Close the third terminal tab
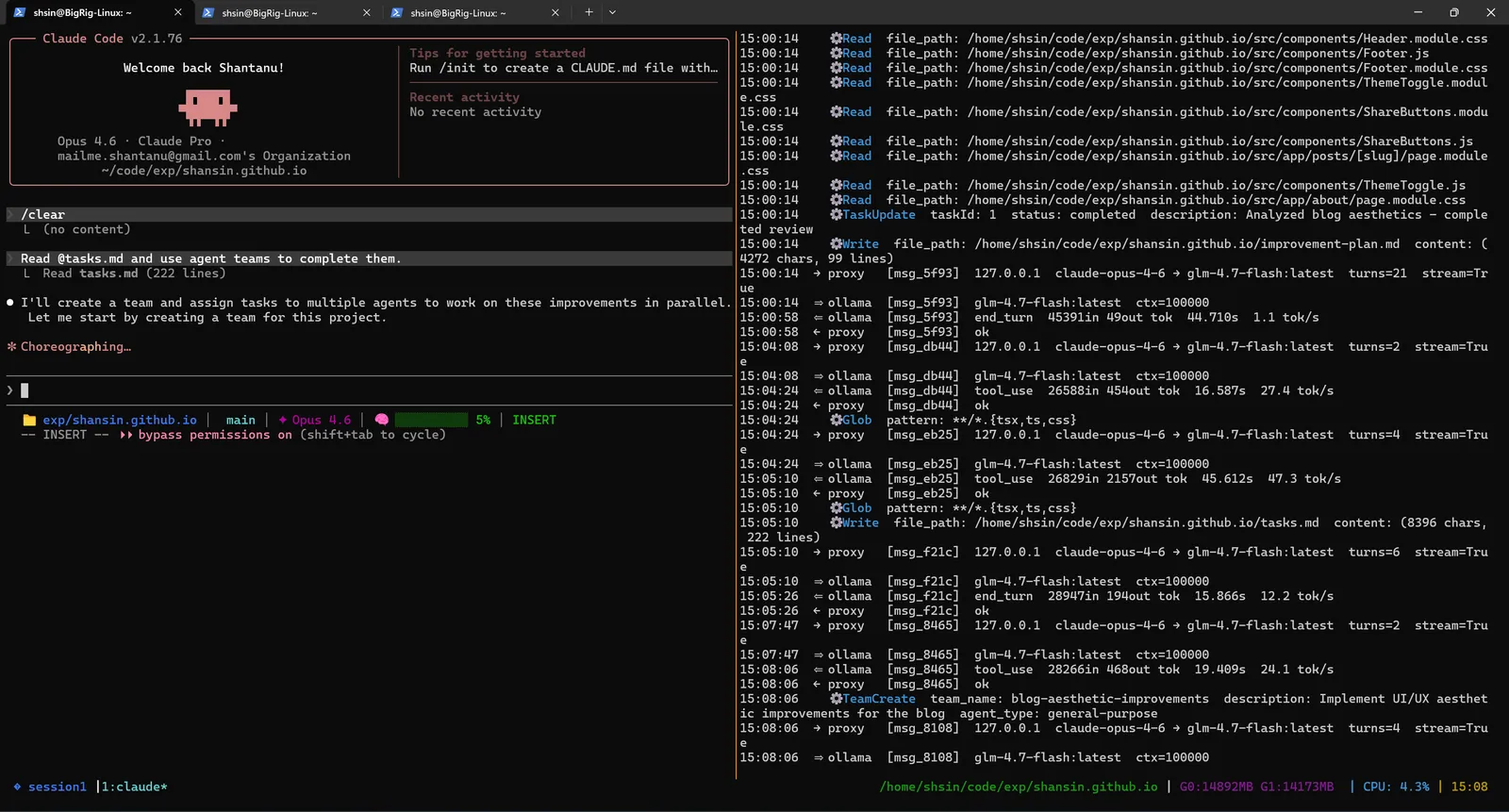The width and height of the screenshot is (1509, 812). pos(556,12)
